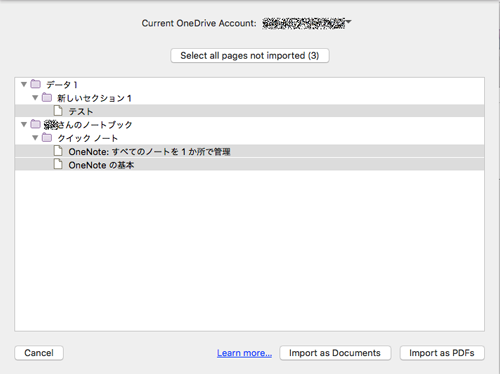Select OneNote: すべてのノートを 1 か所で管理 row

(x=249, y=151)
